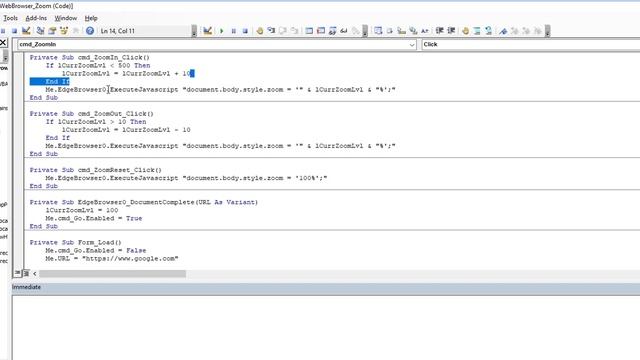Viewport: 640px width, 360px height.
Task: Toggle Breakpoint hand icon on the Edit toolbar
Action: tap(465, 31)
